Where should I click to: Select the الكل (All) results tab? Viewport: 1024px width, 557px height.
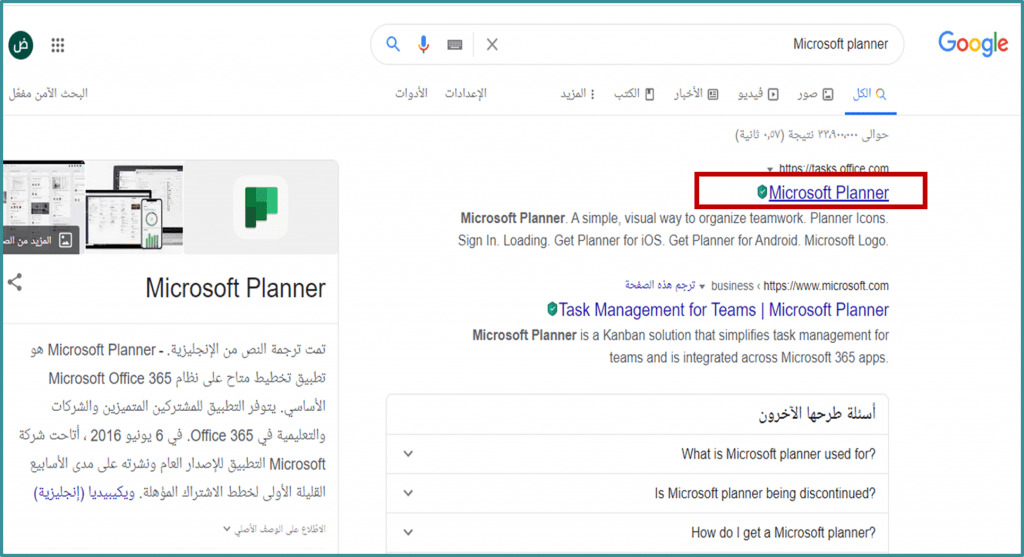[x=870, y=94]
